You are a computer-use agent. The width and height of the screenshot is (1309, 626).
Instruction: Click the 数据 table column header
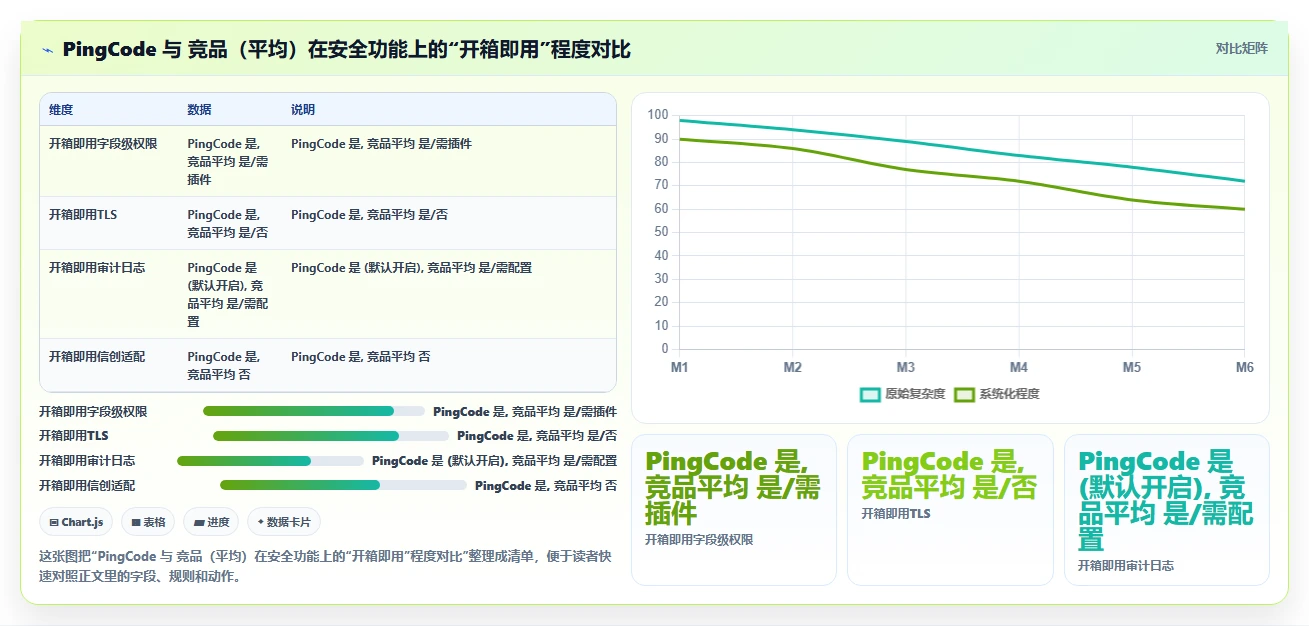pos(199,109)
